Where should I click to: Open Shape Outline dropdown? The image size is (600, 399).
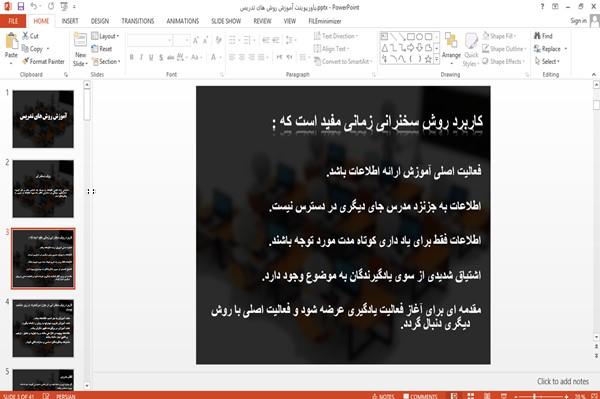(504, 49)
